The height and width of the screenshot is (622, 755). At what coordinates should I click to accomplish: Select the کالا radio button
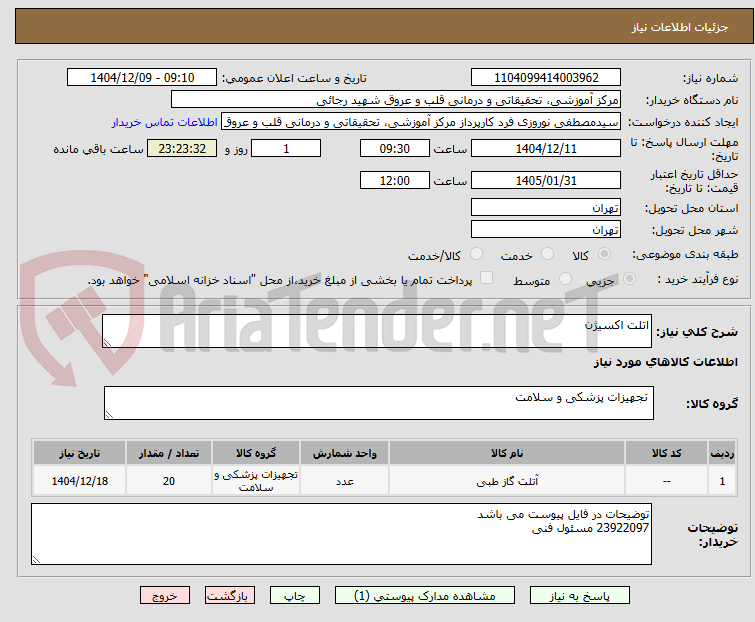[x=604, y=254]
